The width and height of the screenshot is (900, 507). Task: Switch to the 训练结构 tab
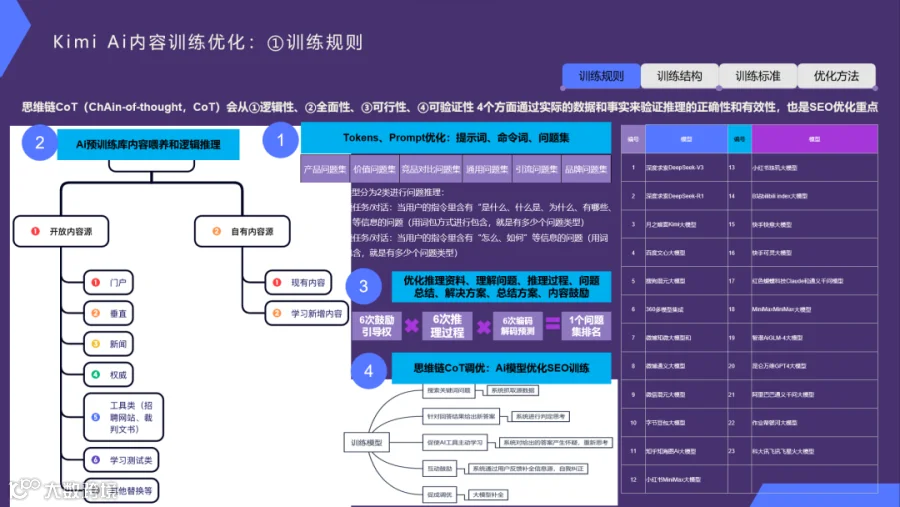[680, 76]
